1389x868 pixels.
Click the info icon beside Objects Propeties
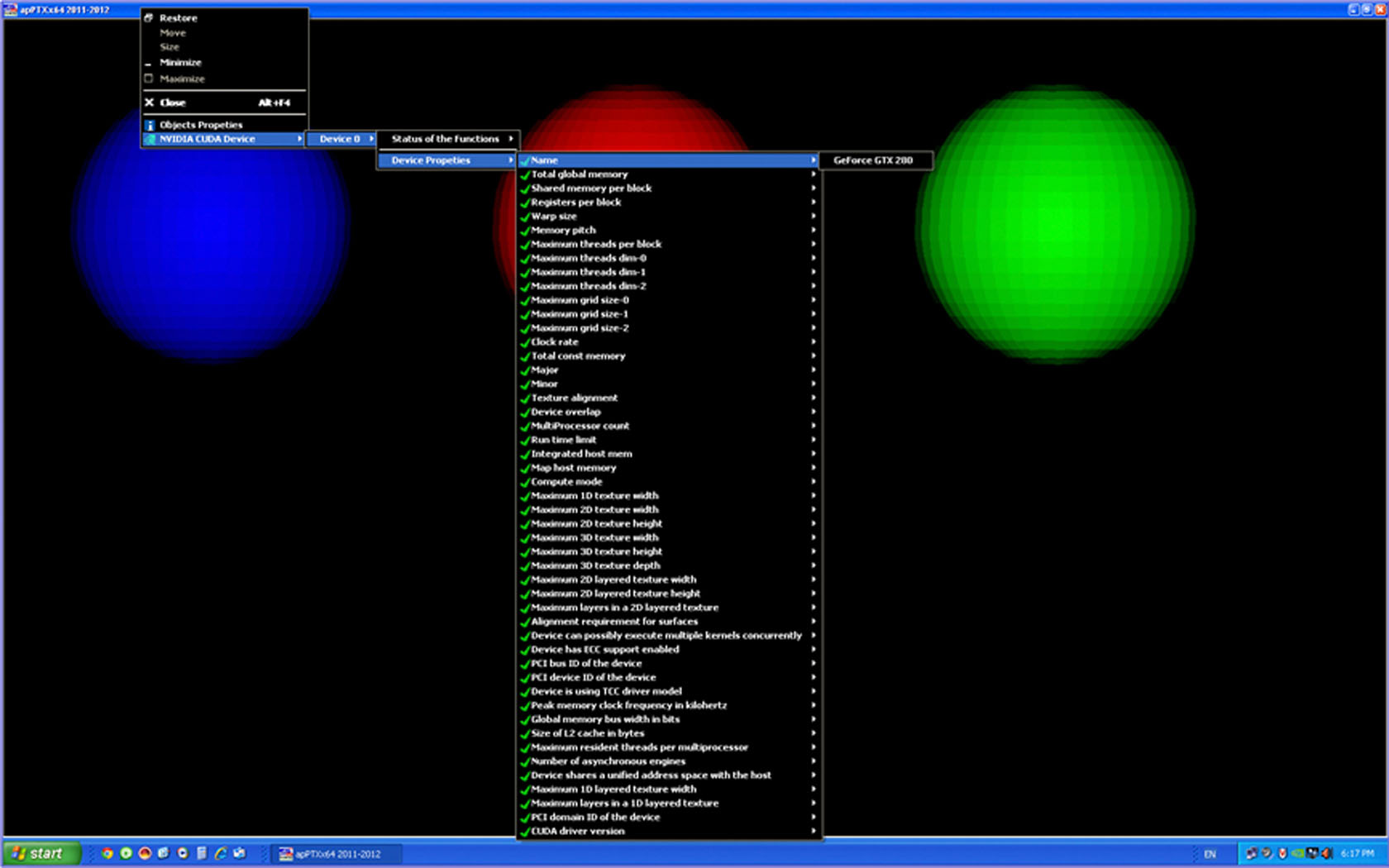[x=150, y=125]
